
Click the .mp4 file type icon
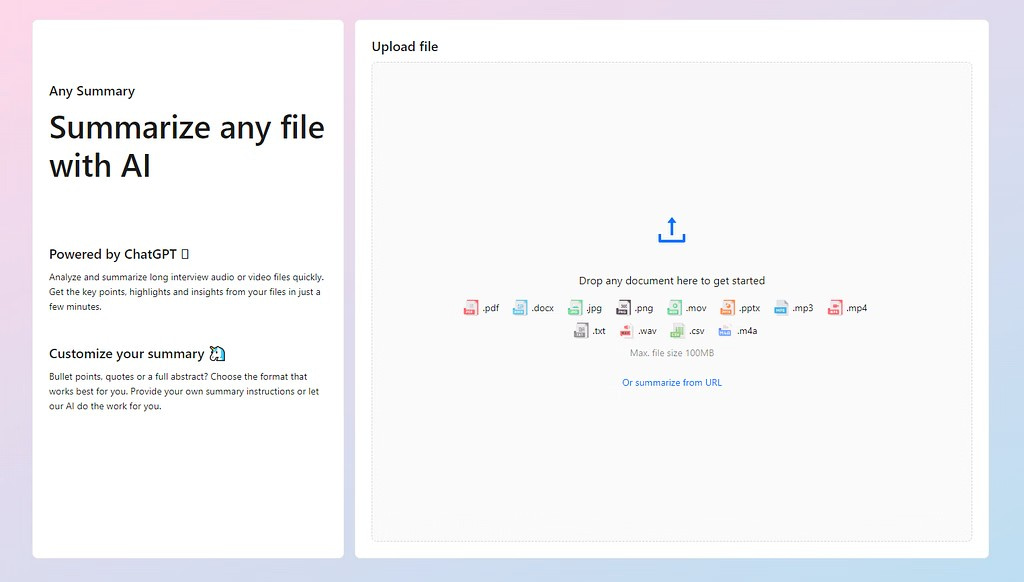point(835,308)
